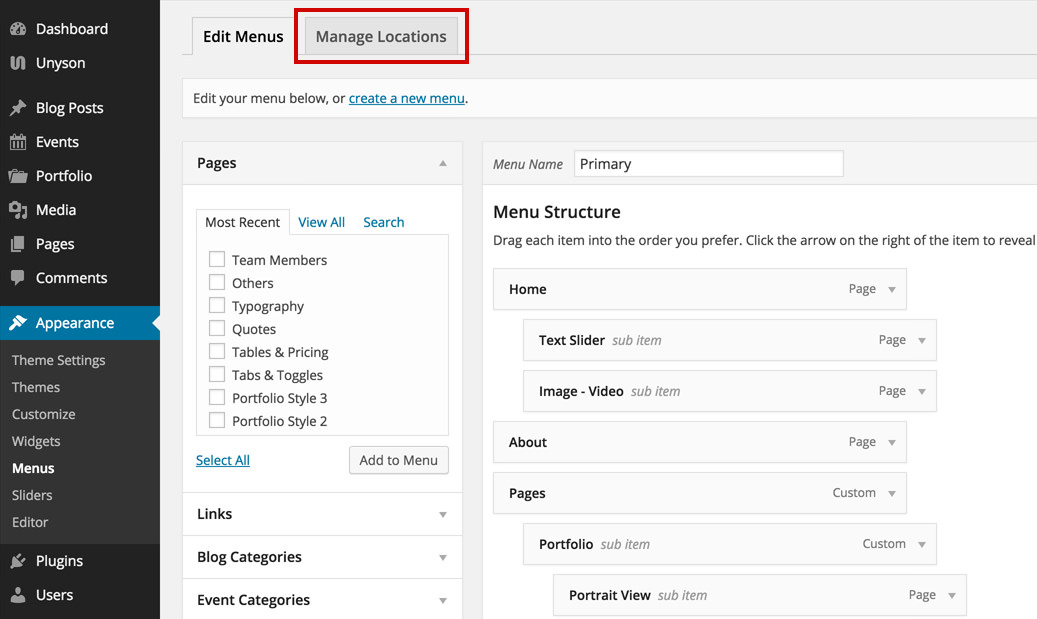Check the Others page checkbox
Viewport: 1037px width, 619px height.
coord(217,282)
